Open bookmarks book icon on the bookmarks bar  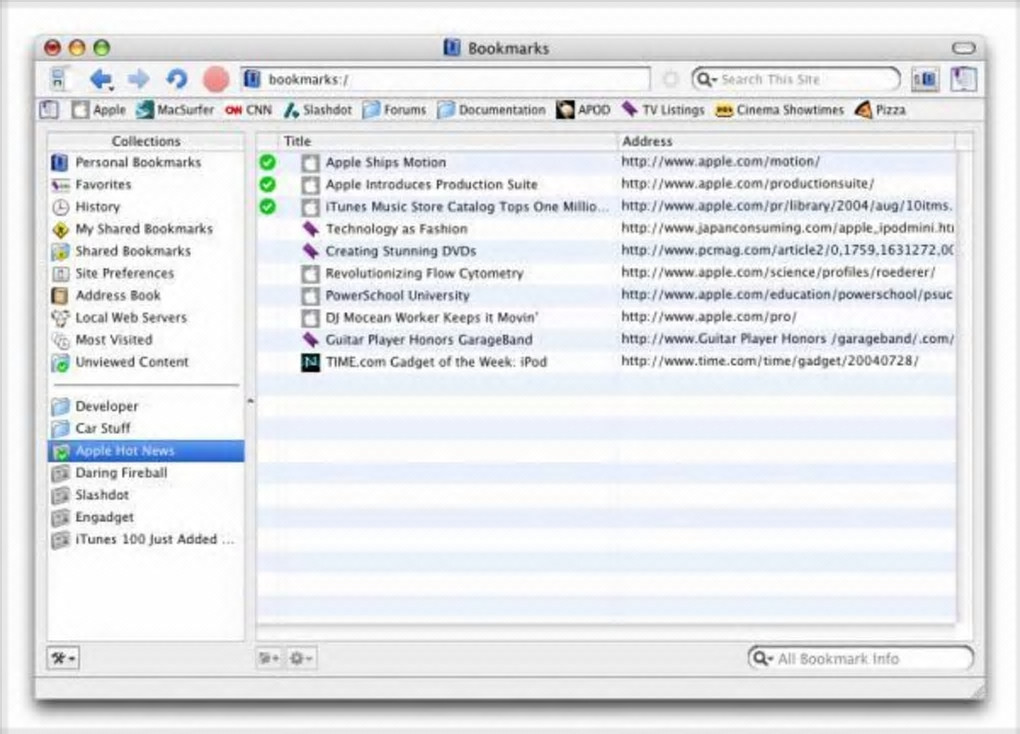click(49, 110)
